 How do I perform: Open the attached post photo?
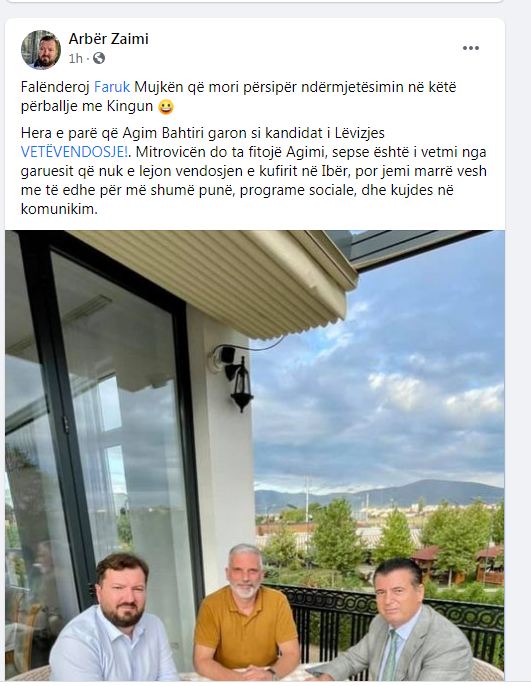[x=255, y=455]
